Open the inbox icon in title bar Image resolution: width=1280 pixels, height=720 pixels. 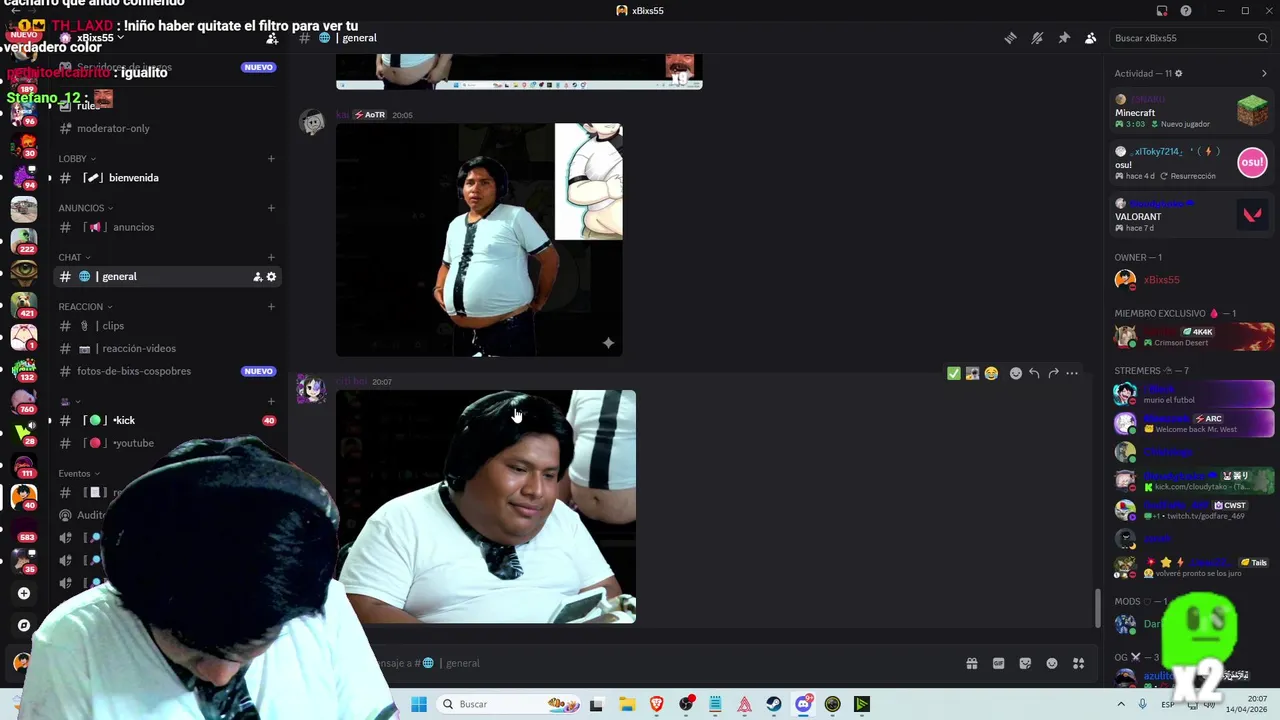click(x=1162, y=11)
